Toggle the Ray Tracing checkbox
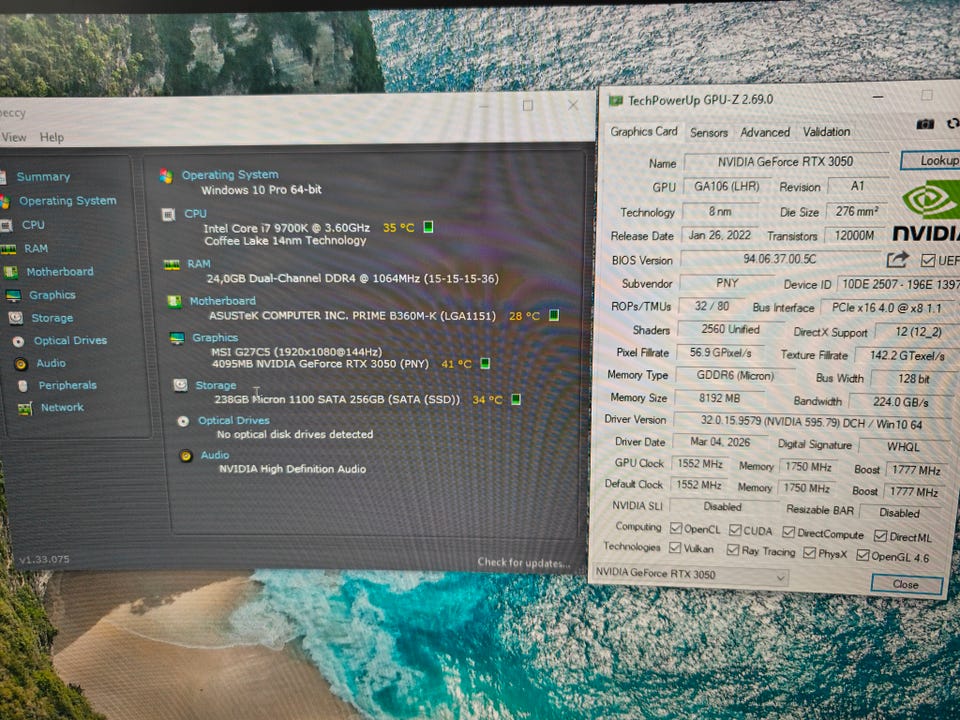Viewport: 960px width, 720px height. point(732,550)
